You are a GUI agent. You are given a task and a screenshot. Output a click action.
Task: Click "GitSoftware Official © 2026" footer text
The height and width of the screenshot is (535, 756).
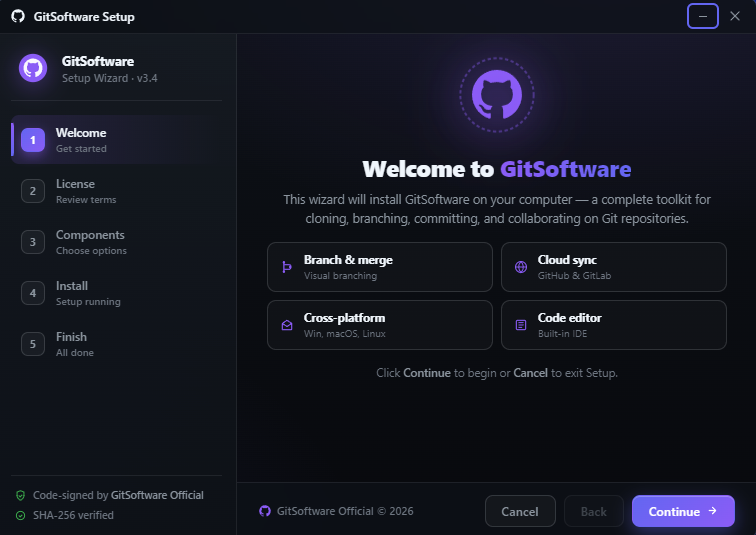(x=345, y=511)
